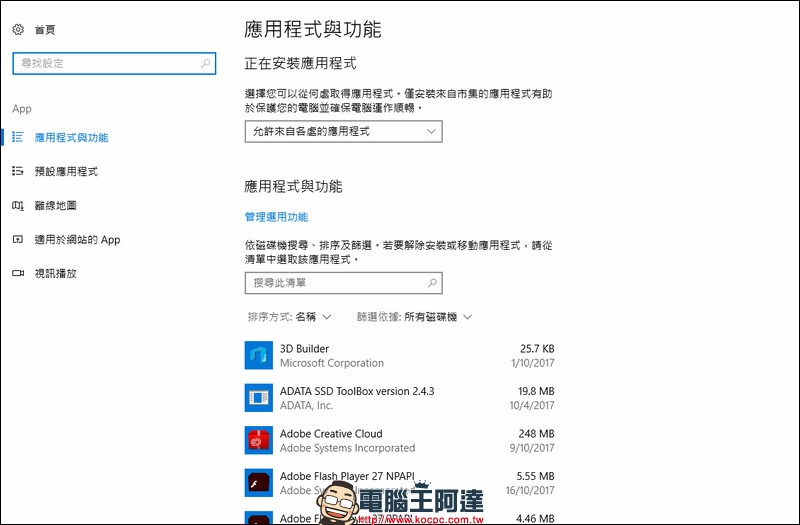Select ADATA SSD ToolBox version 2.4.3 entry
This screenshot has height=525, width=800.
pyautogui.click(x=357, y=391)
